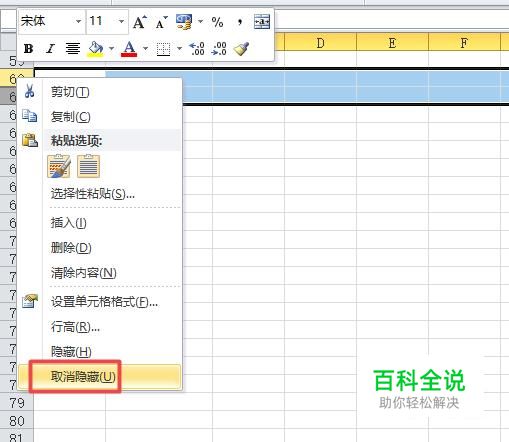The width and height of the screenshot is (509, 442).
Task: Select column E header
Action: [x=392, y=42]
